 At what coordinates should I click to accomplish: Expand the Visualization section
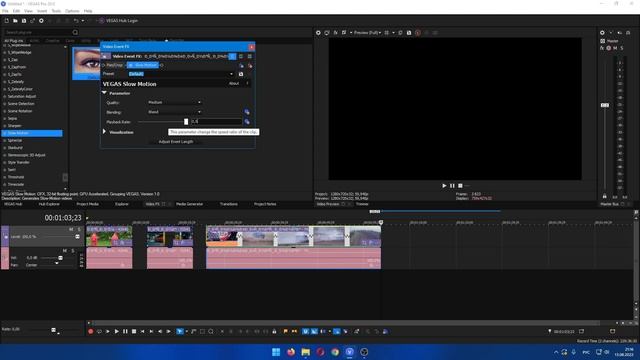tap(104, 132)
